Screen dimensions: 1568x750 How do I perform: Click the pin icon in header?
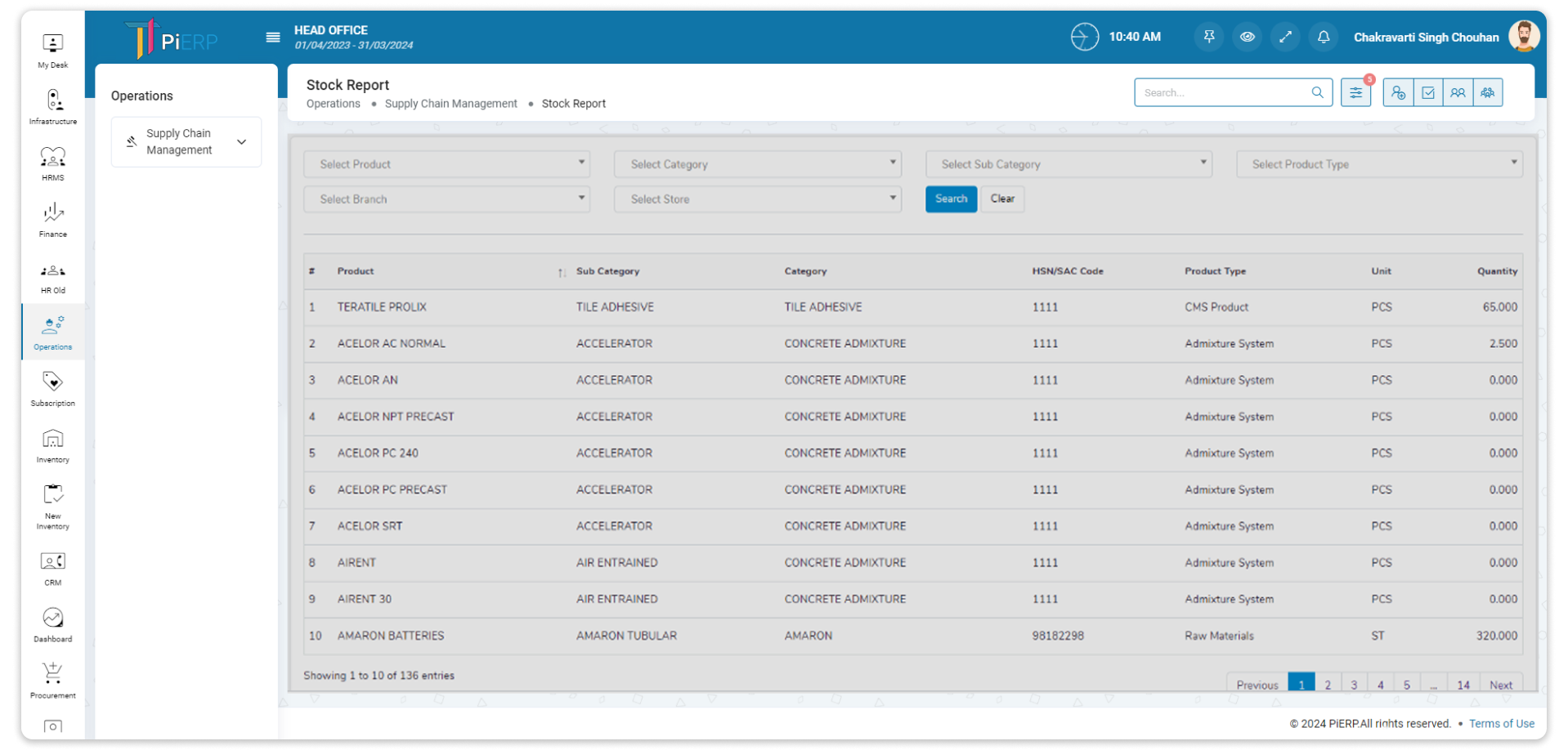point(1208,37)
